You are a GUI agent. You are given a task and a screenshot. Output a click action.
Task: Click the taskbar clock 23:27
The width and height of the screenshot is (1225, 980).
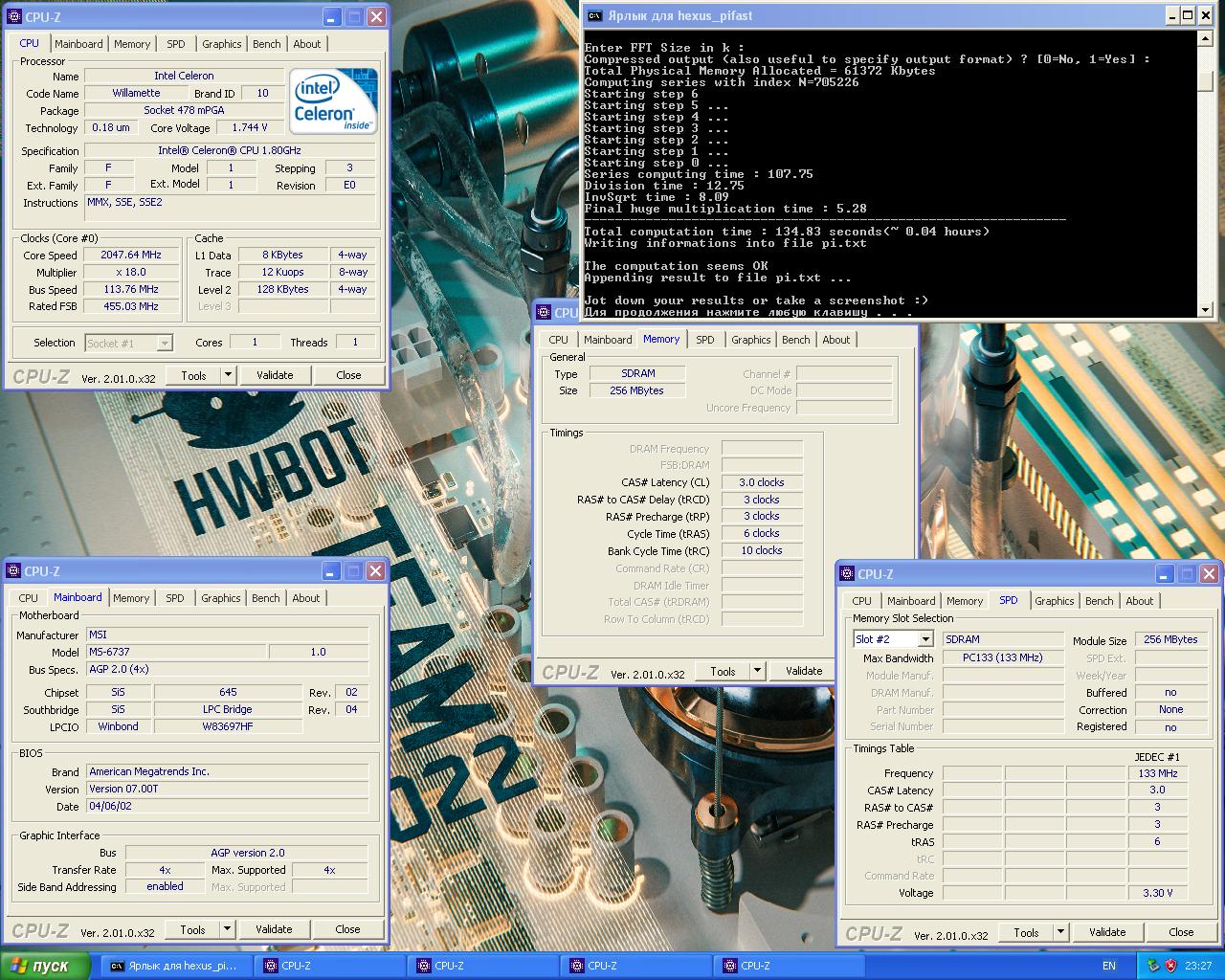coord(1198,966)
